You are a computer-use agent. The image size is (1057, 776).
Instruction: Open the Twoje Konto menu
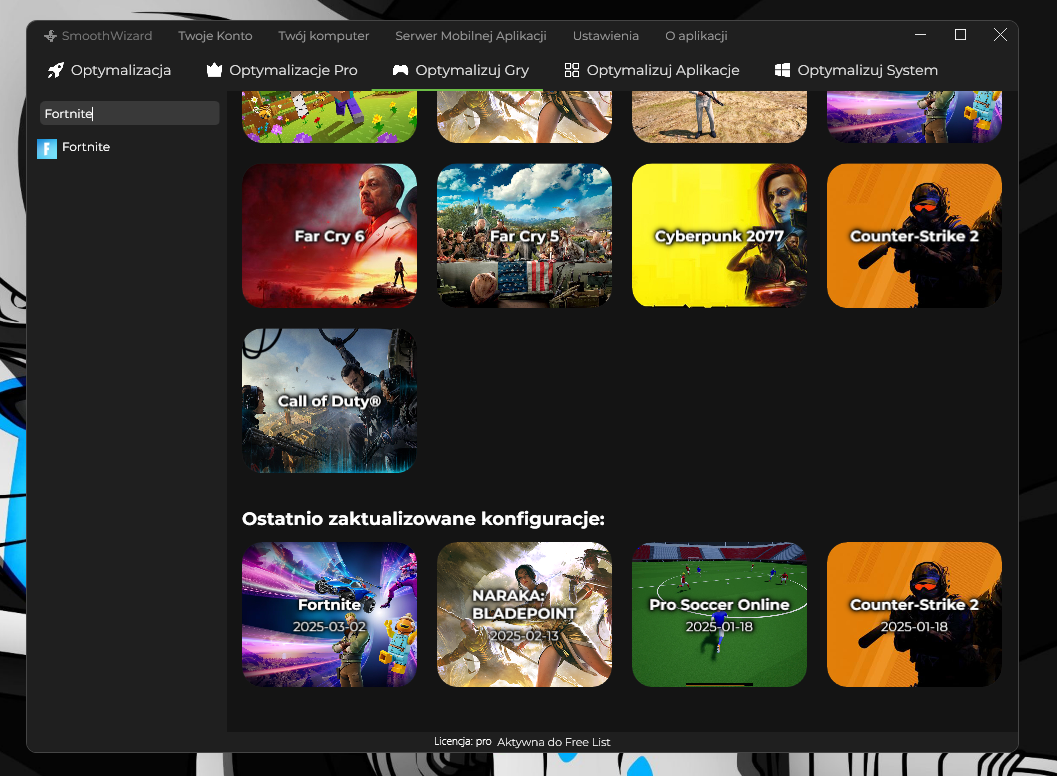click(215, 36)
